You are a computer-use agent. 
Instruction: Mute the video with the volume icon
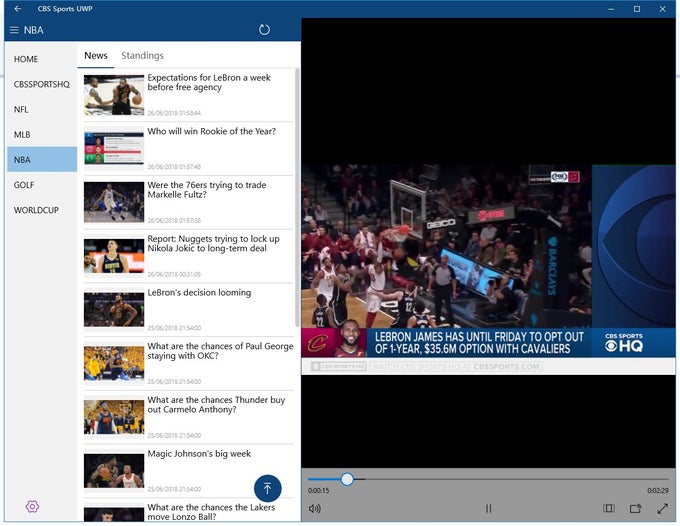tap(315, 508)
